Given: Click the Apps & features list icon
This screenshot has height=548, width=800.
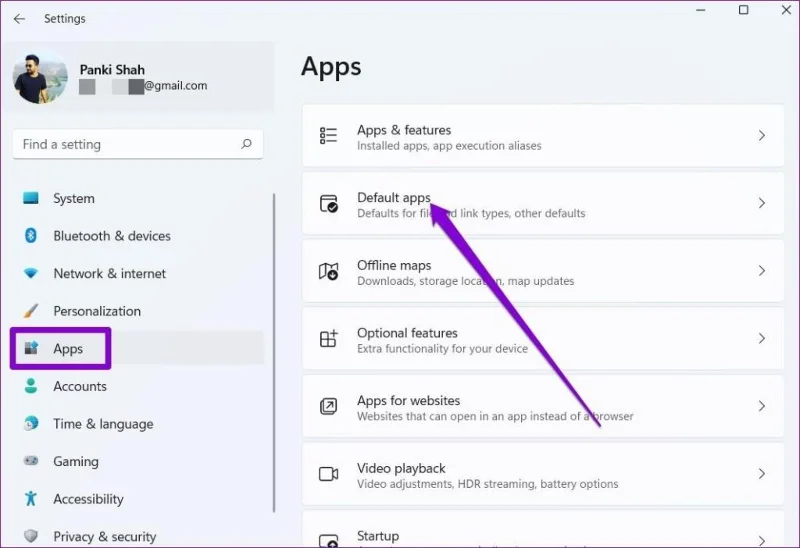Looking at the screenshot, I should pyautogui.click(x=328, y=136).
